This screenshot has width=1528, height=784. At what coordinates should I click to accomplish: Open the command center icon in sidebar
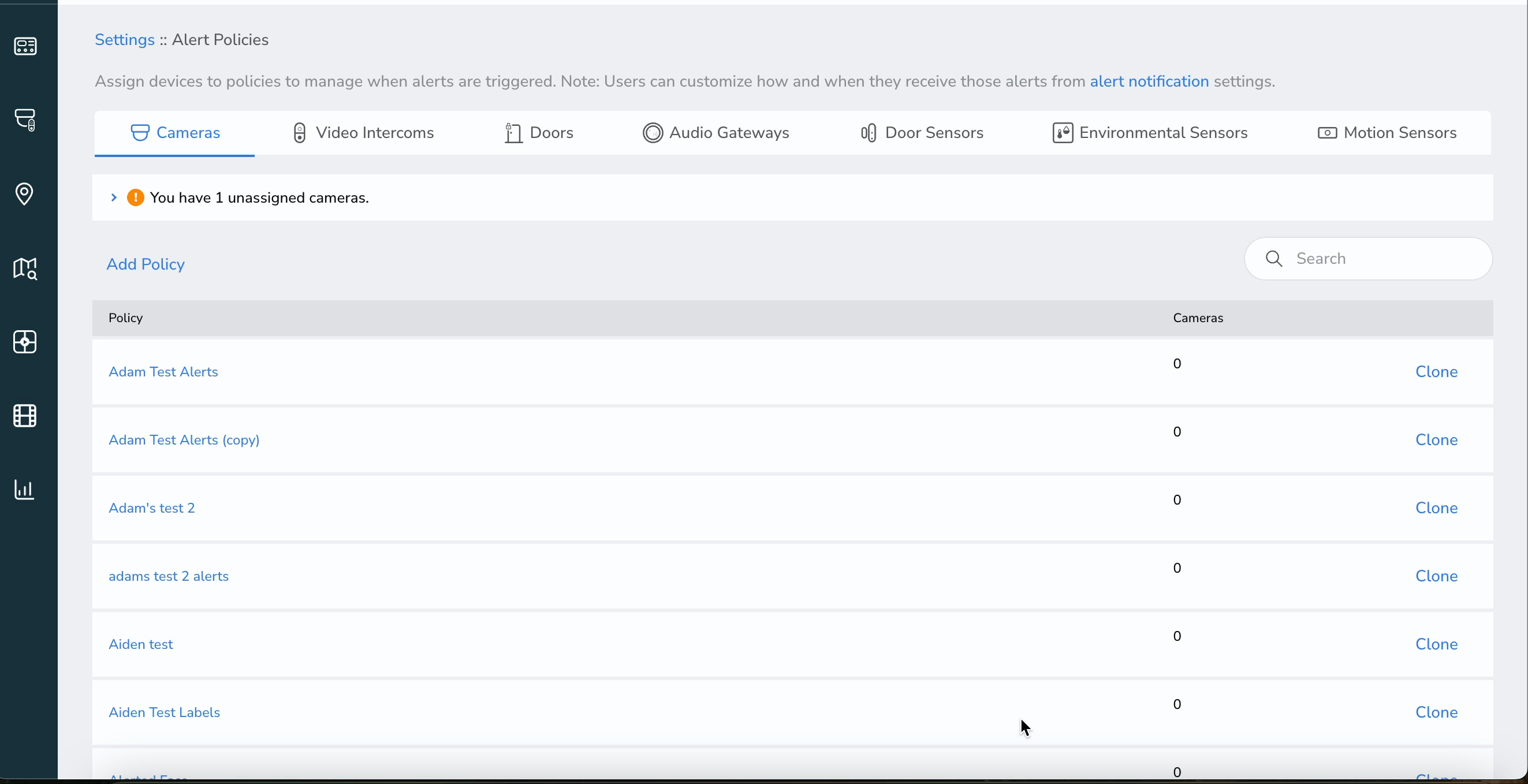(x=25, y=46)
